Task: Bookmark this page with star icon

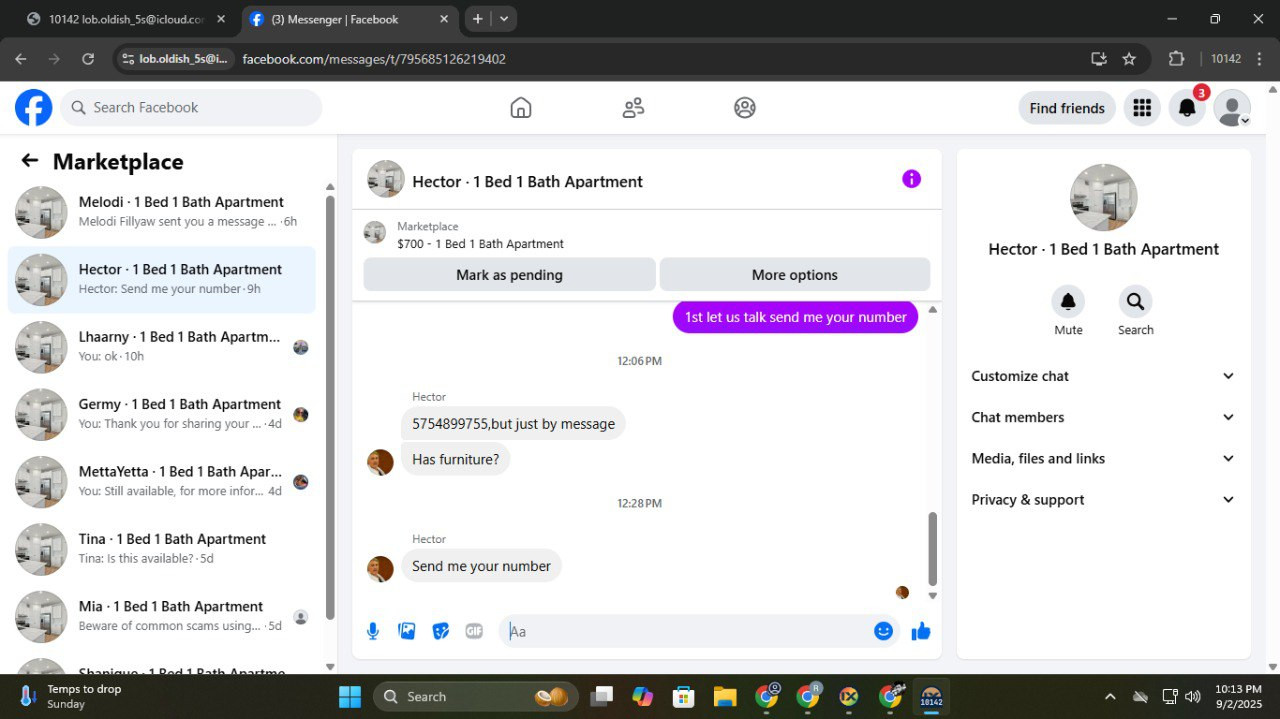Action: pos(1129,59)
